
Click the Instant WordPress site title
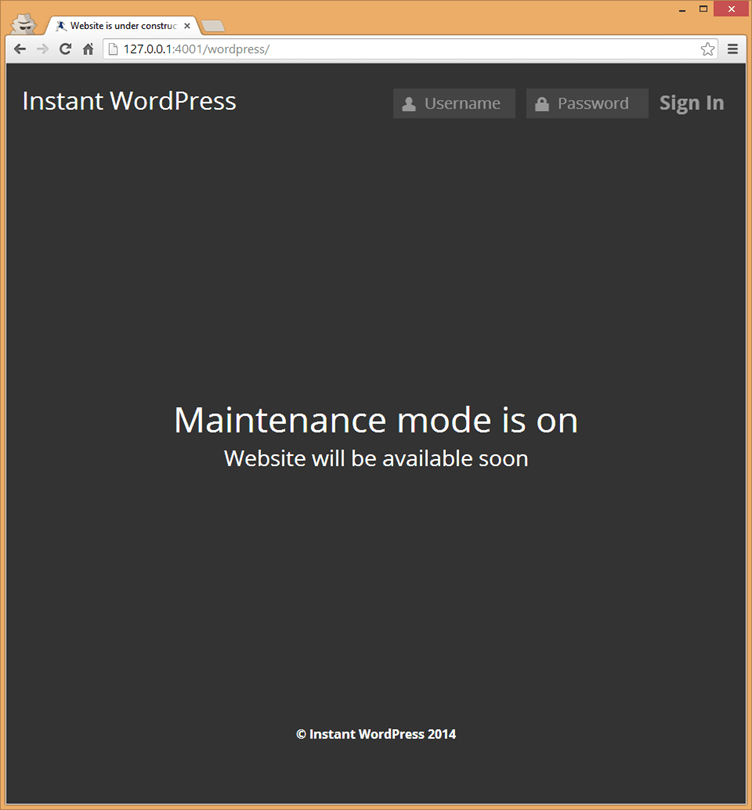tap(129, 101)
